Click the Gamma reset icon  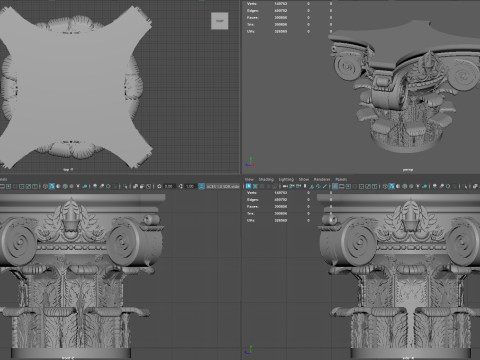pyautogui.click(x=181, y=186)
